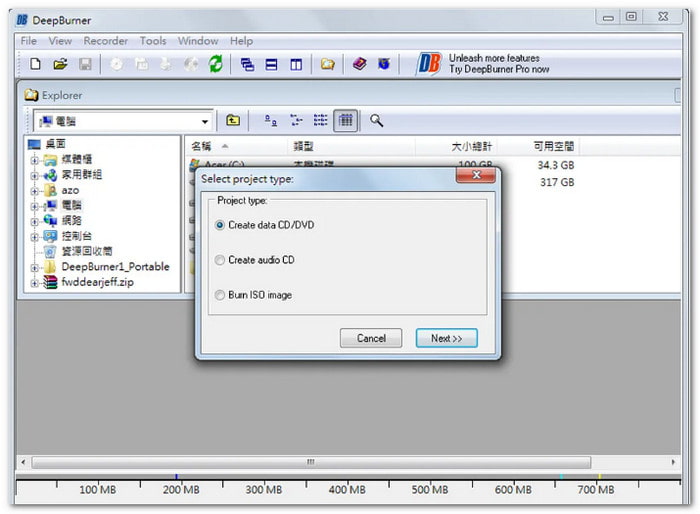The width and height of the screenshot is (700, 514).
Task: Open the Tools menu
Action: (x=153, y=41)
